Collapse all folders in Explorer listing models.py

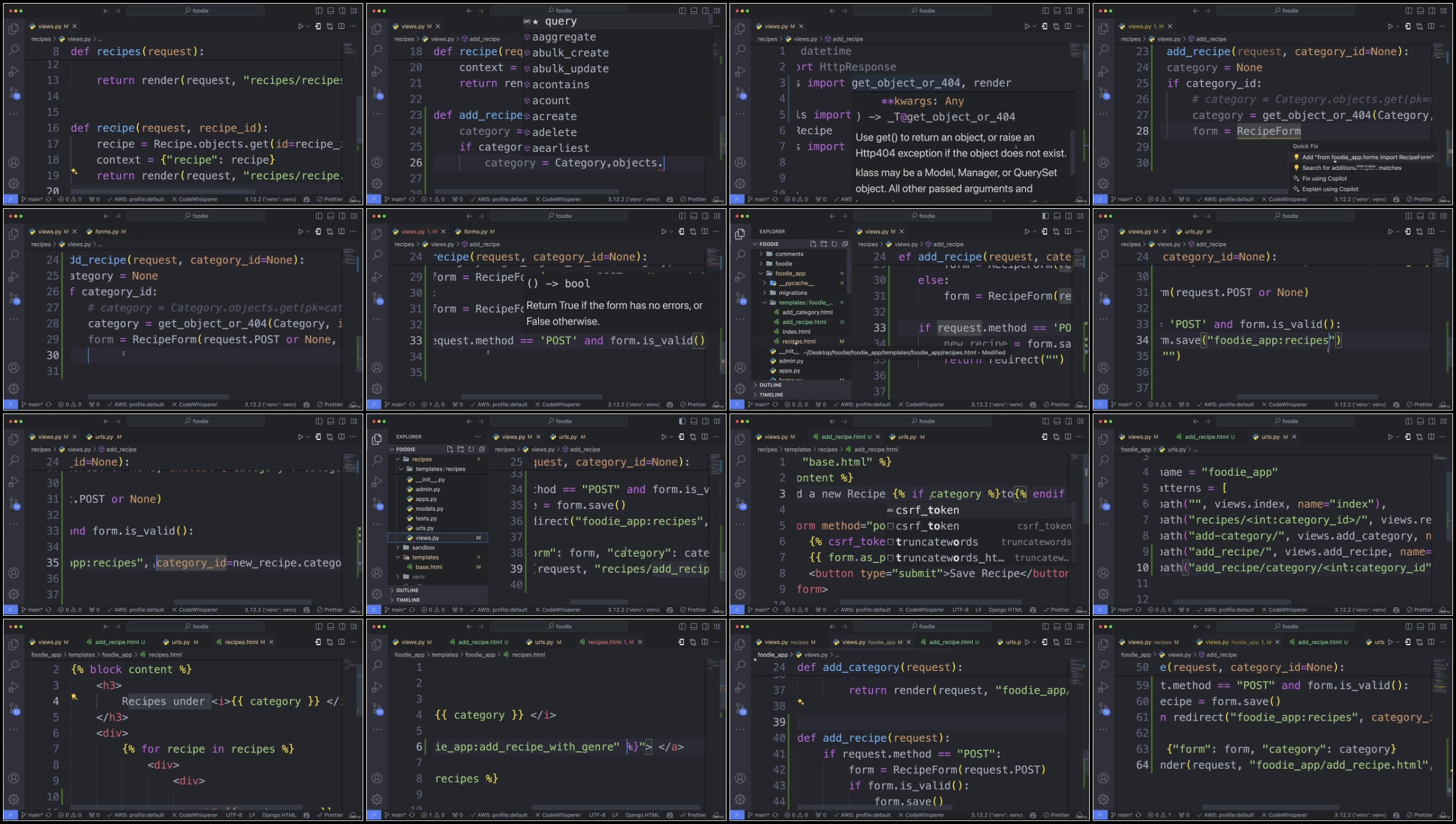(482, 450)
